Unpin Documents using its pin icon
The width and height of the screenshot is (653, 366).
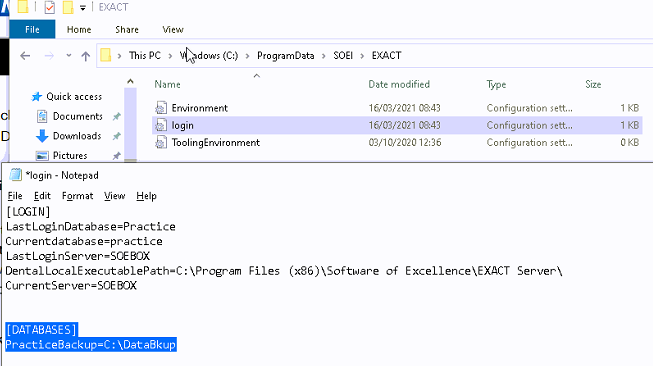[x=117, y=117]
